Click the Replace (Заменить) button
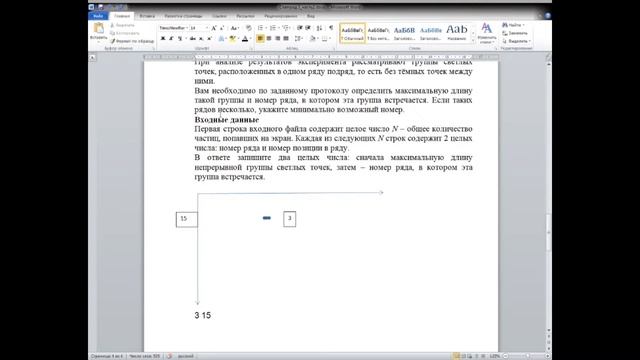The width and height of the screenshot is (640, 360). pos(515,33)
